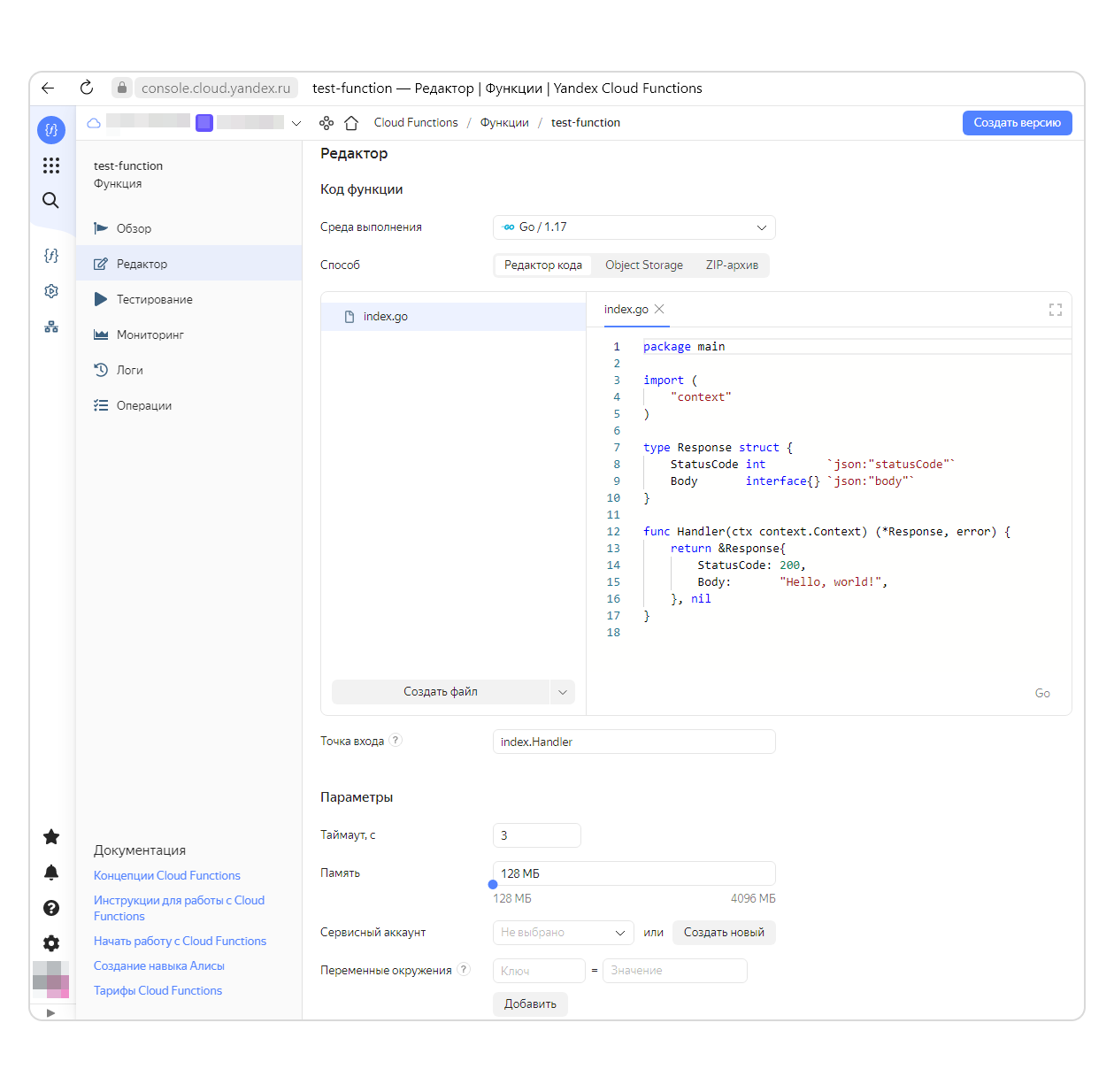The width and height of the screenshot is (1114, 1092).
Task: Select the ZIP-архив method
Action: [732, 265]
